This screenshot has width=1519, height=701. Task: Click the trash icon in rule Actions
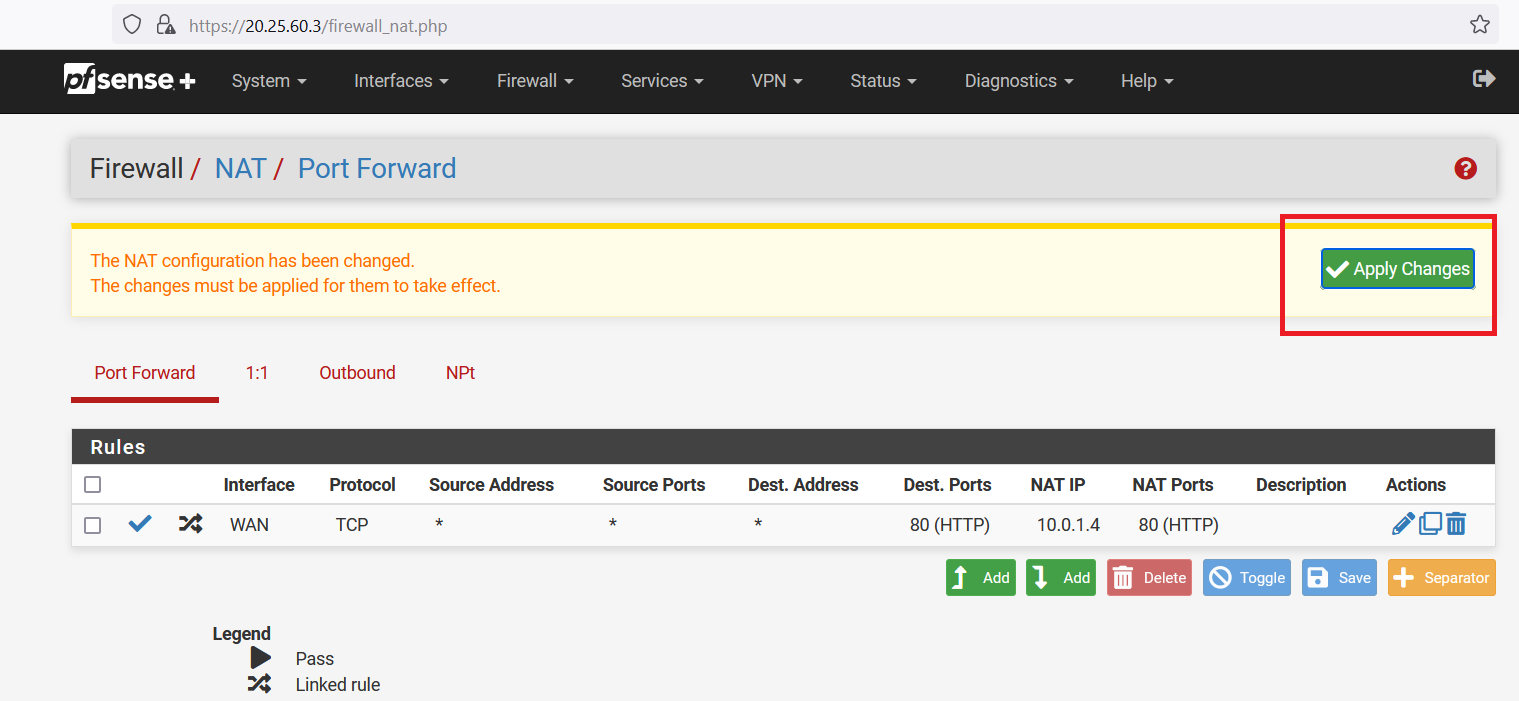tap(1456, 524)
